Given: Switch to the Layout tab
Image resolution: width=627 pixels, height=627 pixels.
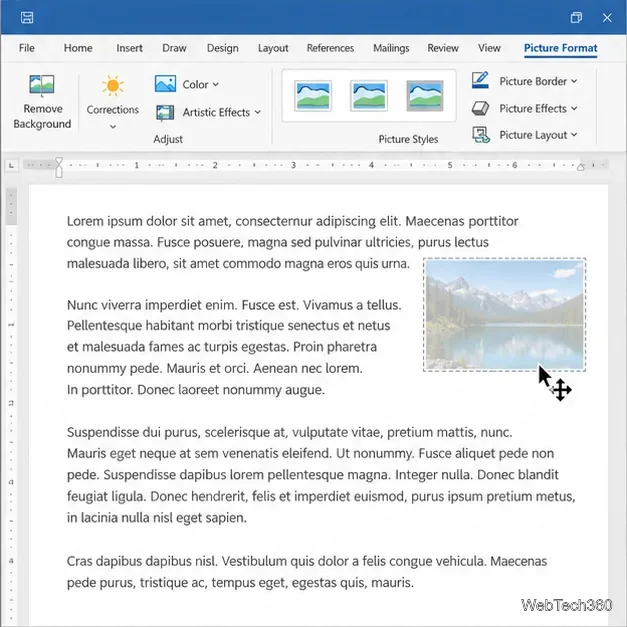Looking at the screenshot, I should 273,48.
